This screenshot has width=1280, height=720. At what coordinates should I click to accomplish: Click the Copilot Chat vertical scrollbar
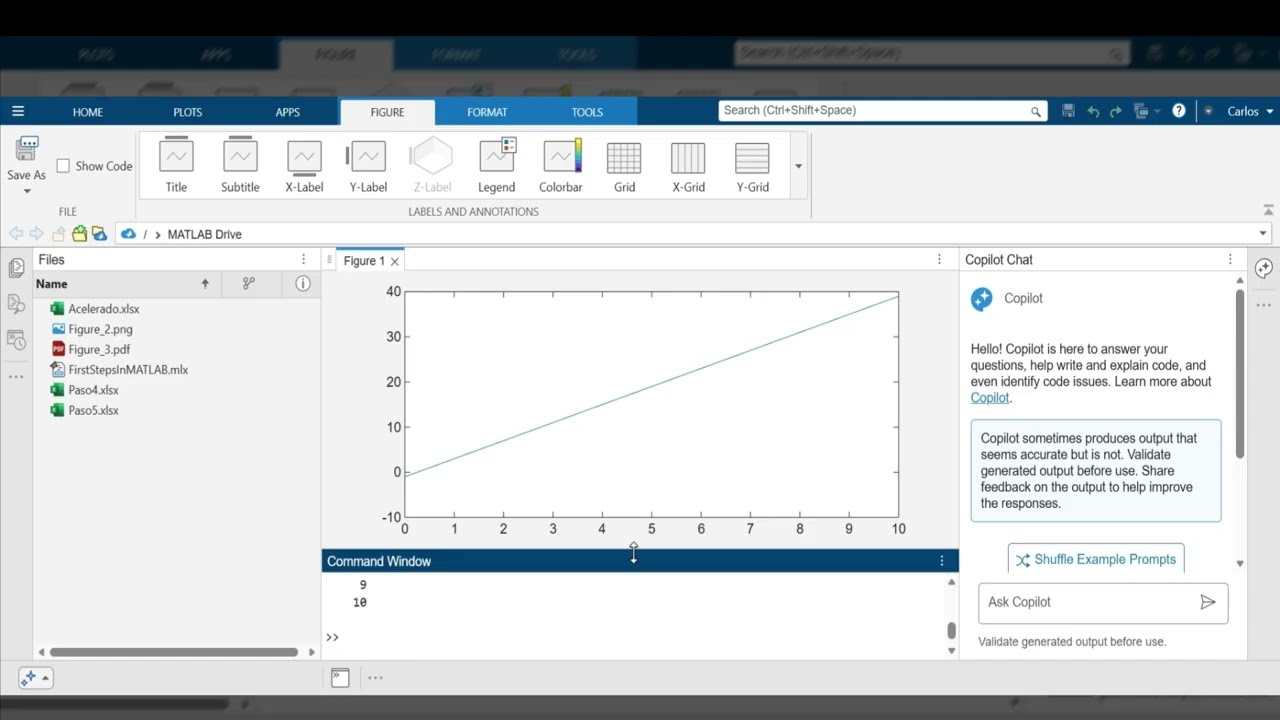tap(1240, 374)
